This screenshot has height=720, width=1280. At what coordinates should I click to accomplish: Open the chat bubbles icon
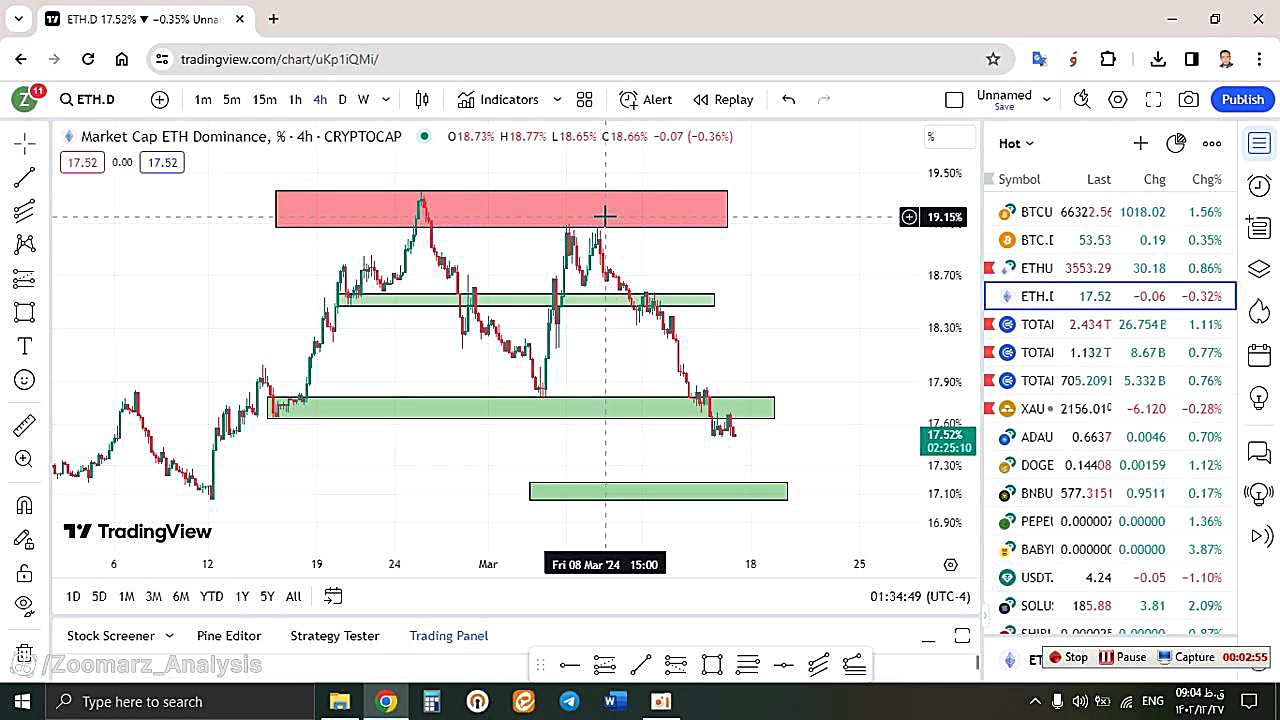(x=1259, y=453)
